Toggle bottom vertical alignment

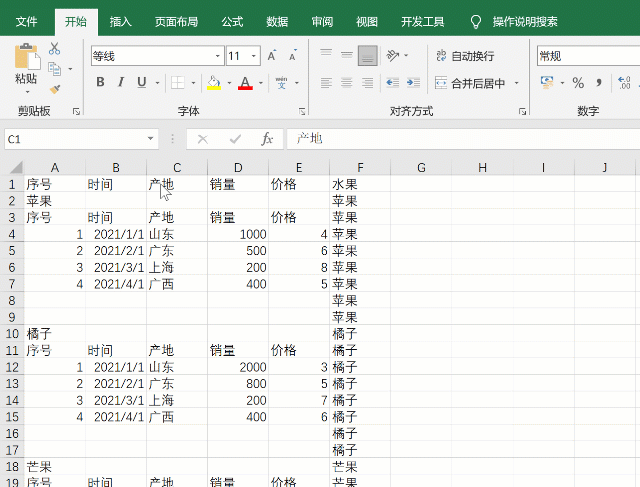click(367, 56)
